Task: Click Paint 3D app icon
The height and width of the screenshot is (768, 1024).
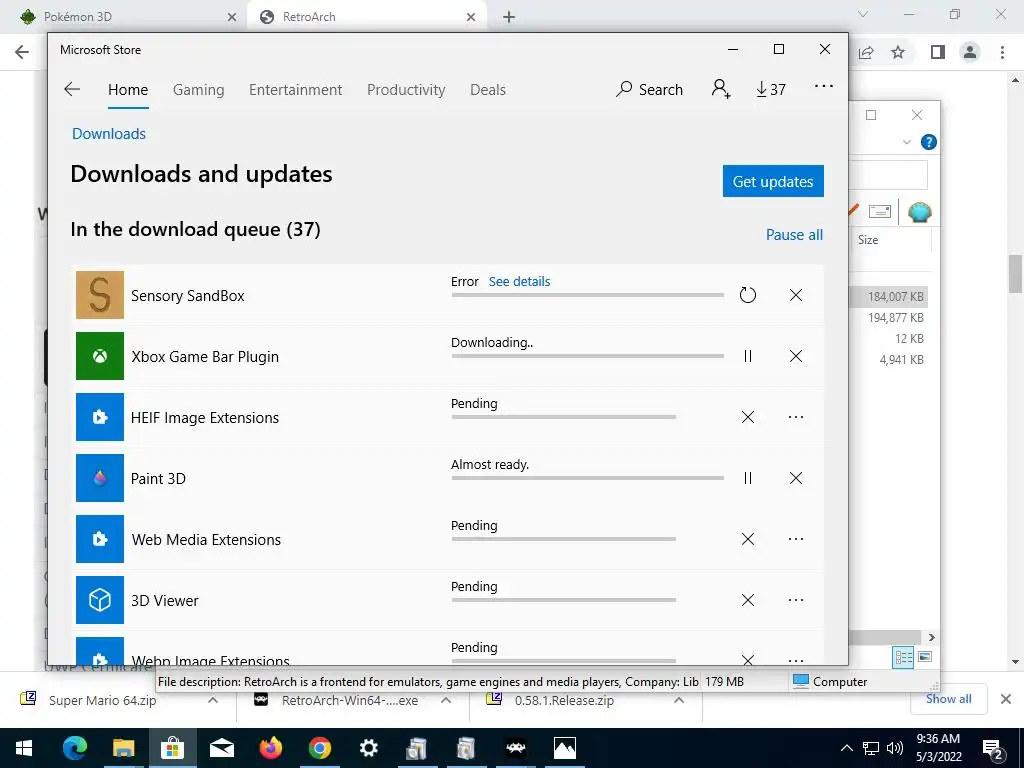Action: tap(100, 478)
